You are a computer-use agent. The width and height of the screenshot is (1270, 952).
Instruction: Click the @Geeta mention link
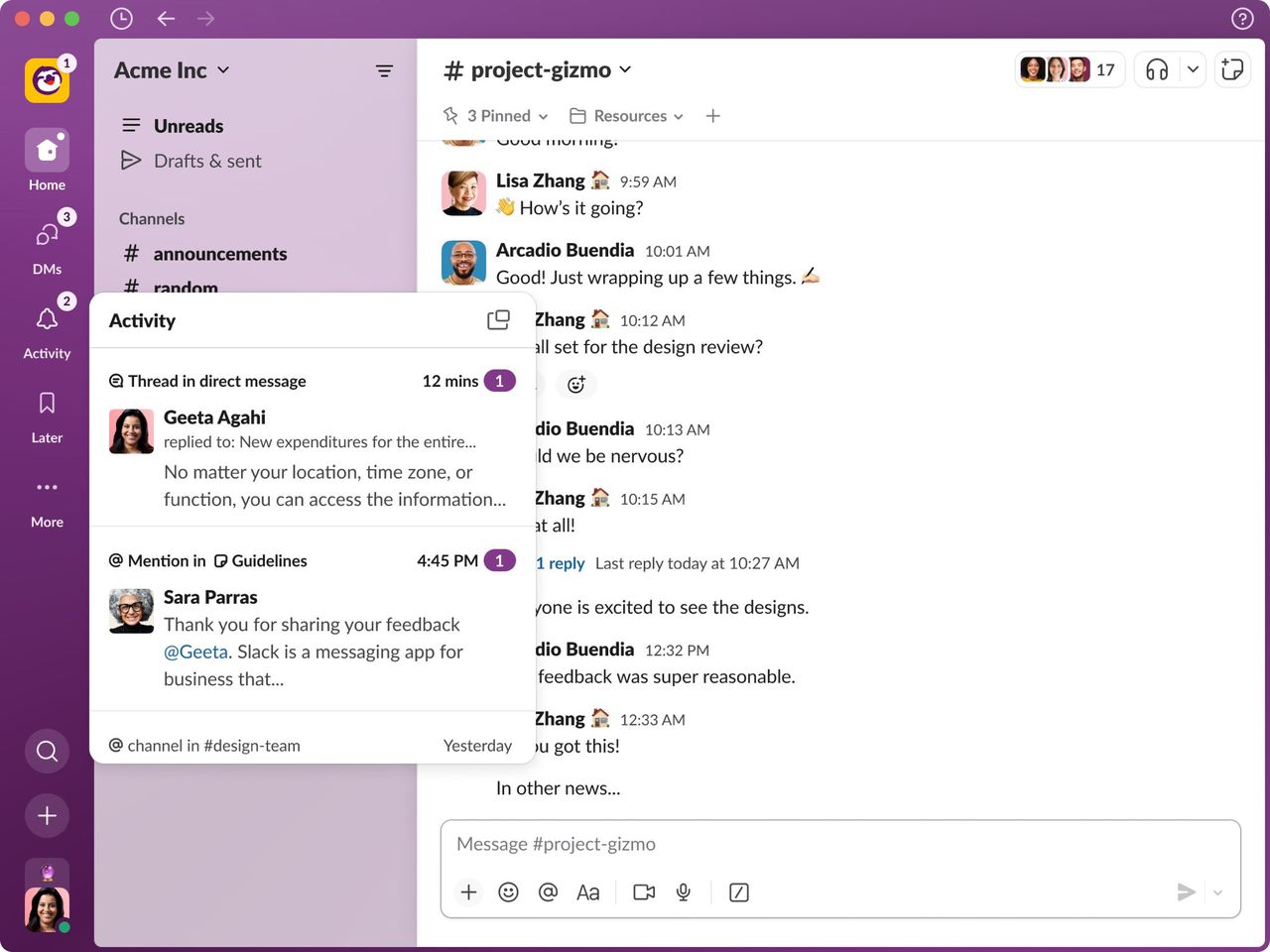(x=196, y=652)
